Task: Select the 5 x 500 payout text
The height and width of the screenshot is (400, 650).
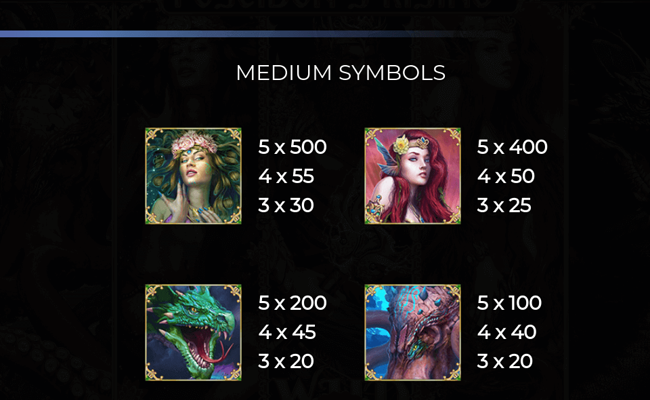Action: (292, 147)
